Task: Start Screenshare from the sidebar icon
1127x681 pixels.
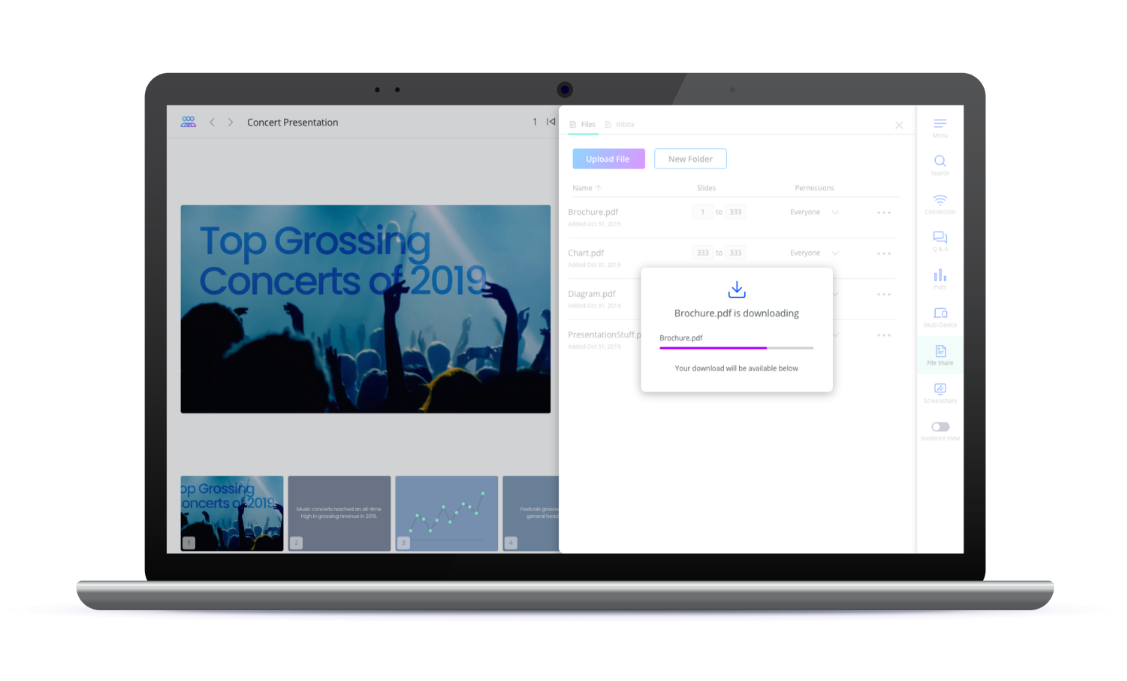Action: click(x=940, y=389)
